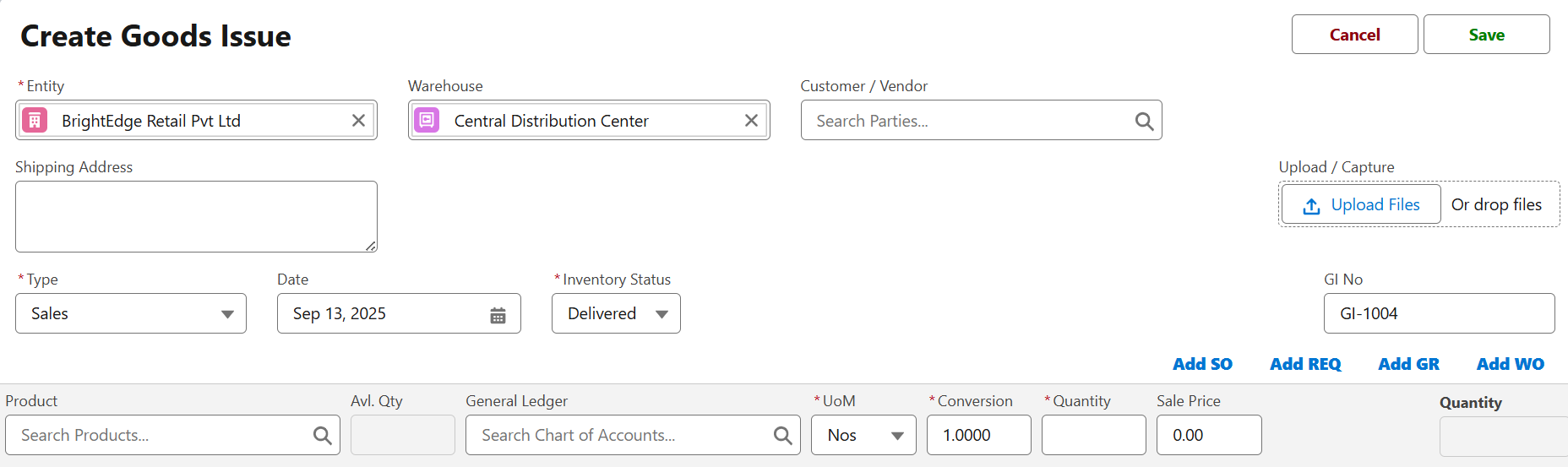Viewport: 1568px width, 467px height.
Task: Open the date picker calendar icon
Action: point(498,315)
